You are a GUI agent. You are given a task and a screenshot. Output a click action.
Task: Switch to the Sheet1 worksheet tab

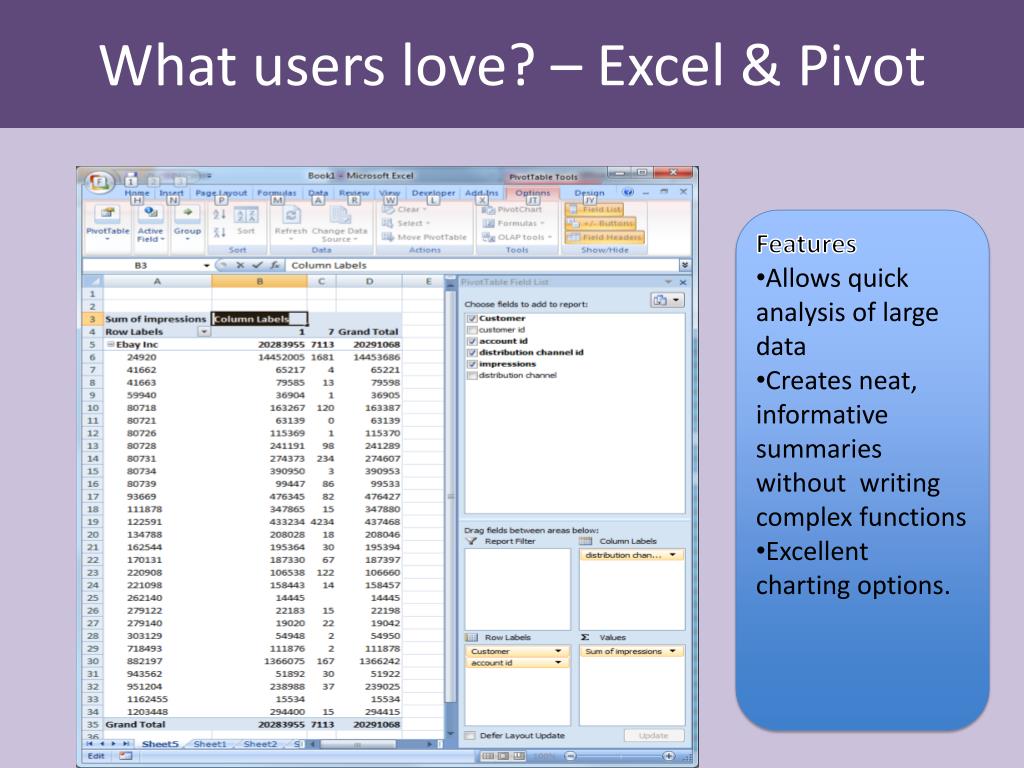point(210,744)
